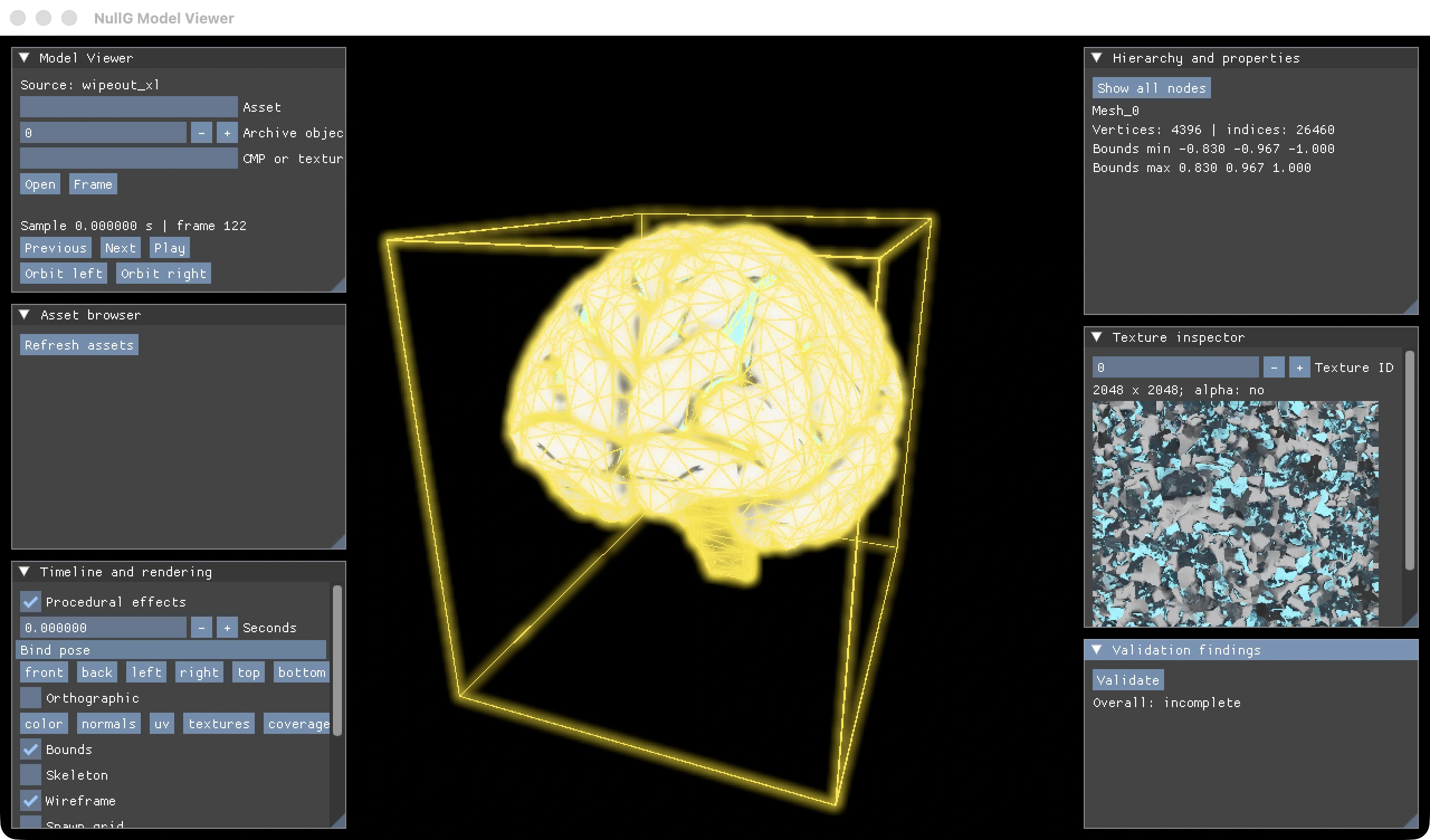Open the Bind pose selector
This screenshot has width=1430, height=840.
(x=171, y=650)
